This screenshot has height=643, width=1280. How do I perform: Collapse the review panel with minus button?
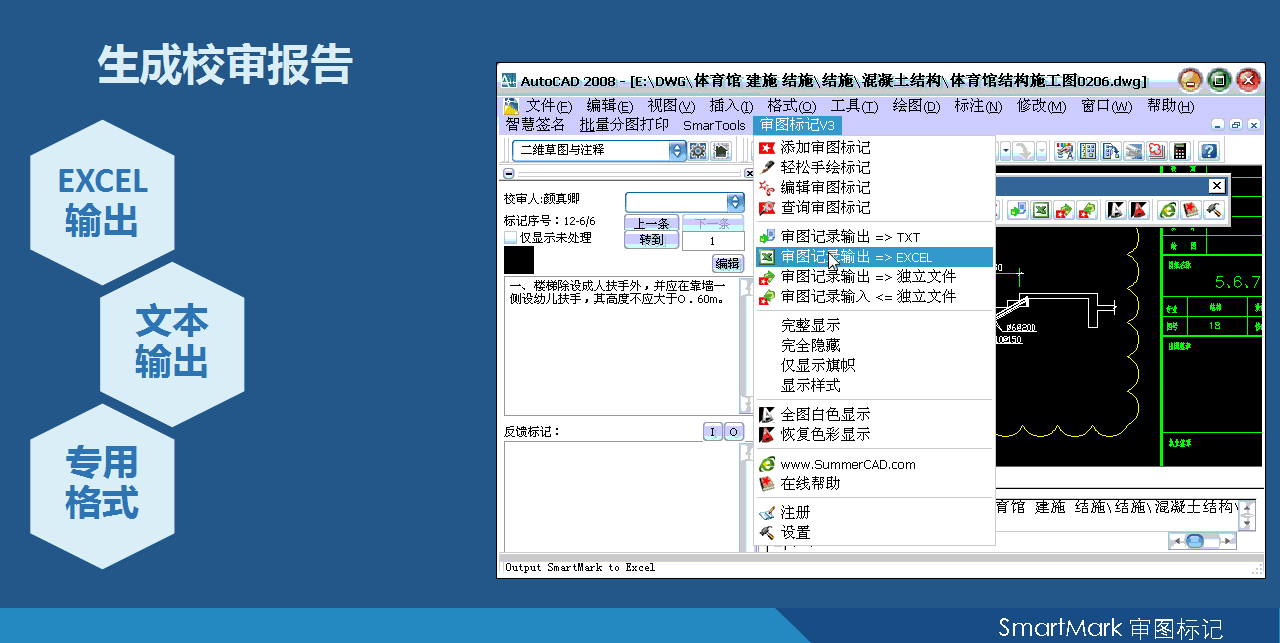pos(508,174)
